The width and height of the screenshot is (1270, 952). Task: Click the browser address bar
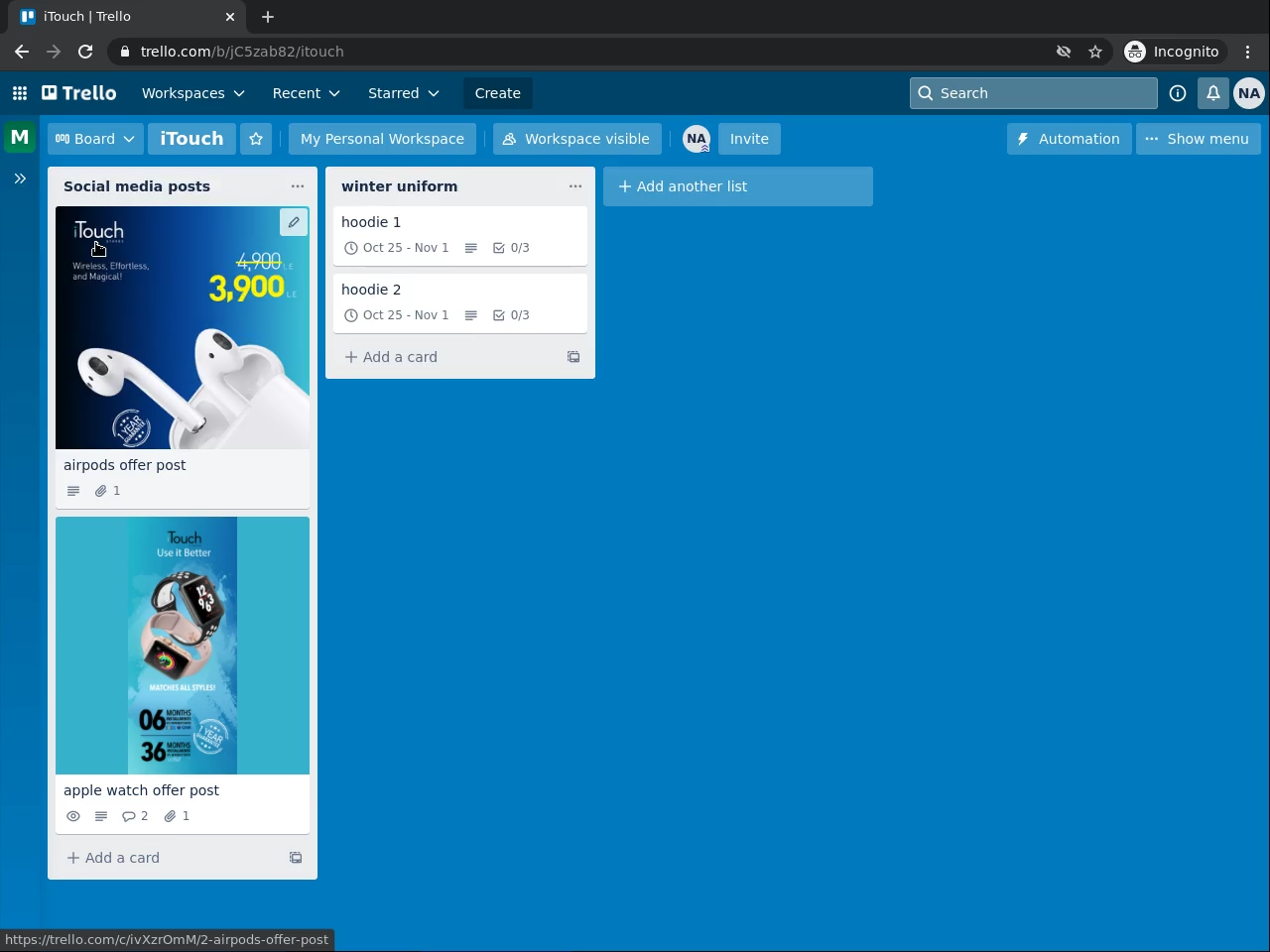(x=585, y=52)
